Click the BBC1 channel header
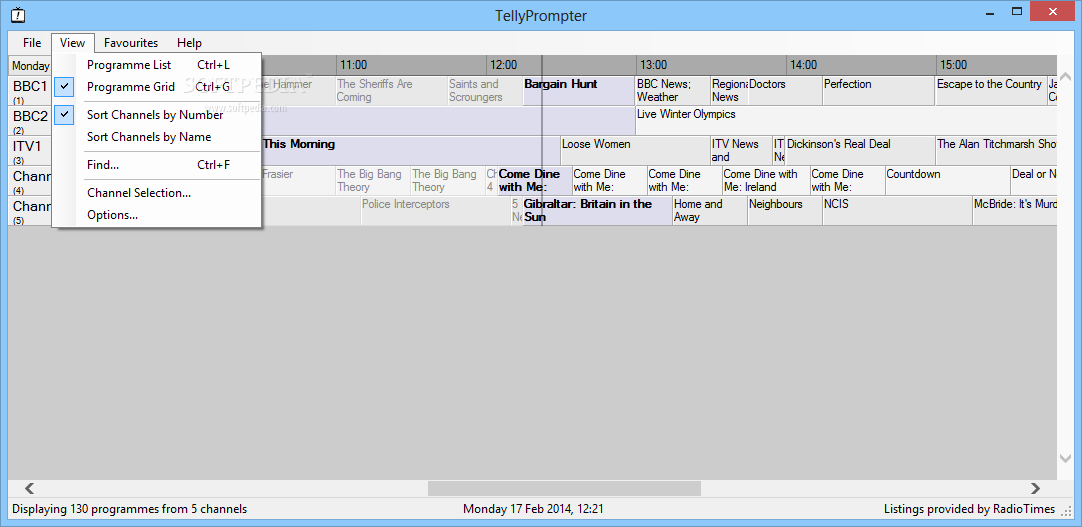Screen dimensions: 1082x527 coord(30,90)
